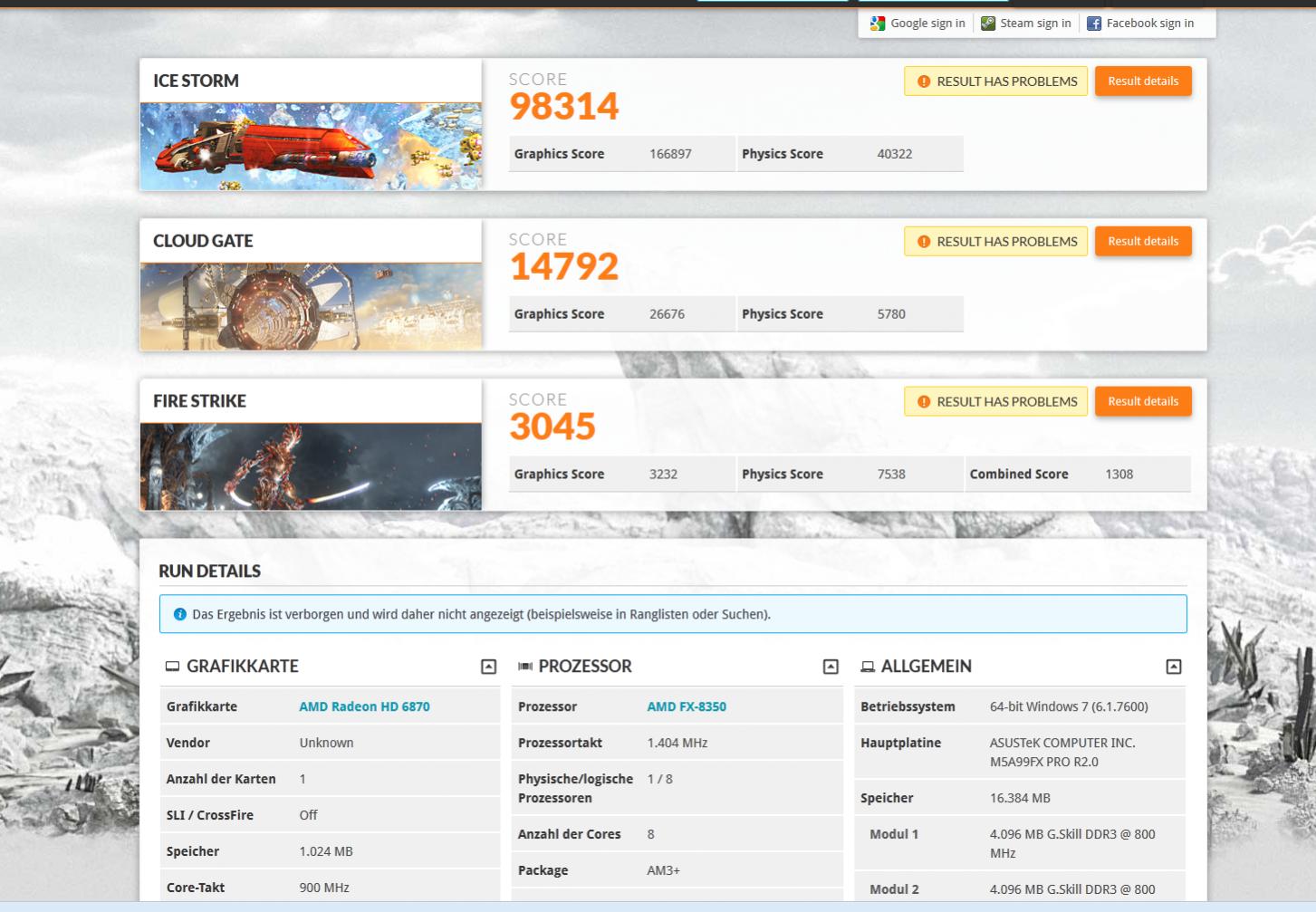Click the Modul 2 row label
The width and height of the screenshot is (1316, 912).
point(894,889)
